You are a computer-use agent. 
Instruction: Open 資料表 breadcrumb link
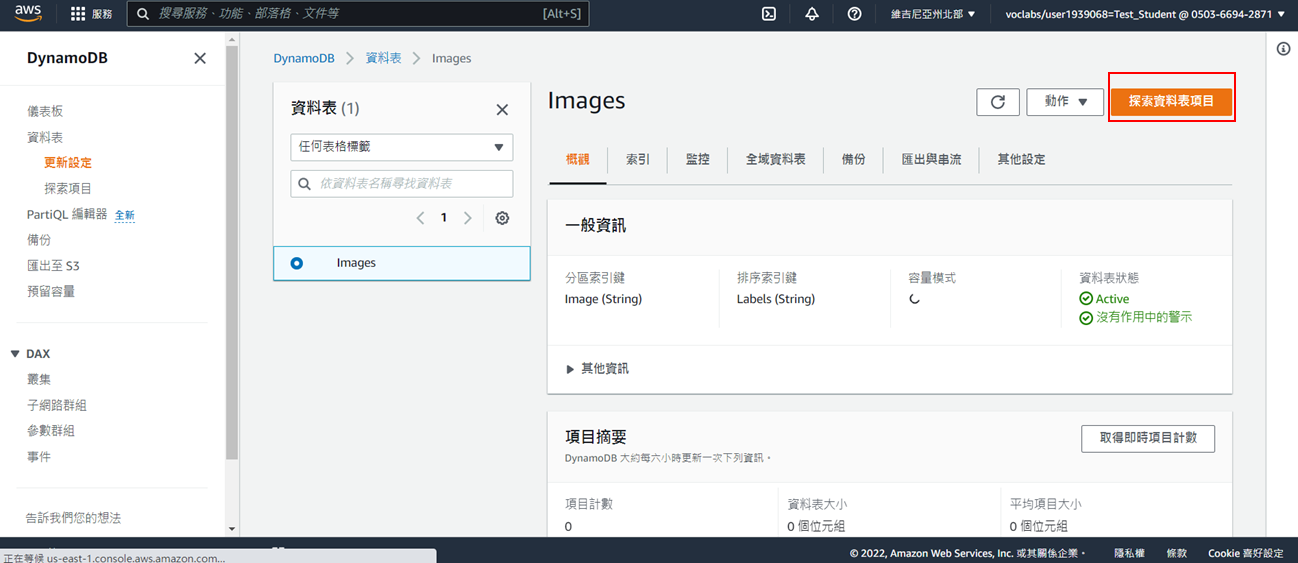384,58
